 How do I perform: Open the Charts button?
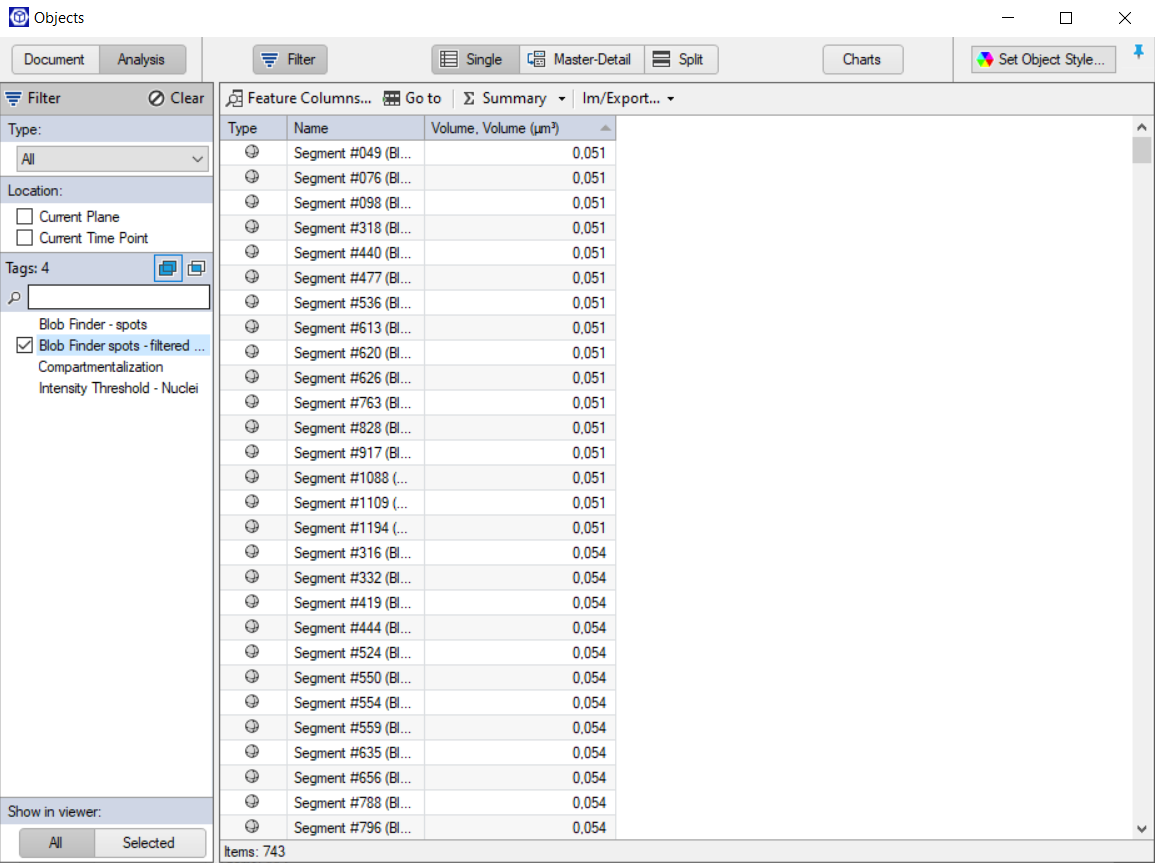pos(862,60)
